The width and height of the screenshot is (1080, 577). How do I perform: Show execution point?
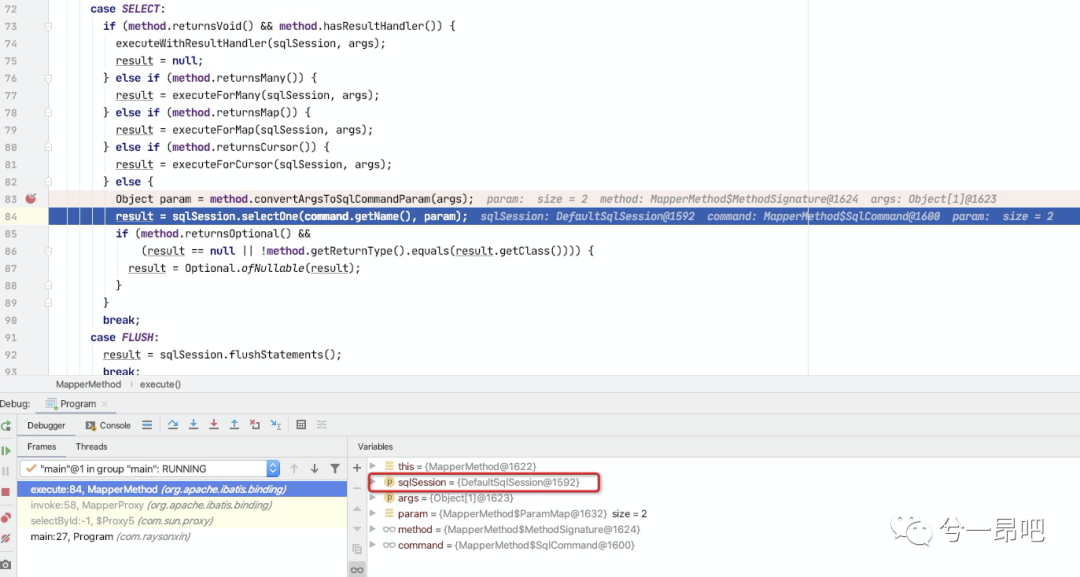(x=147, y=425)
